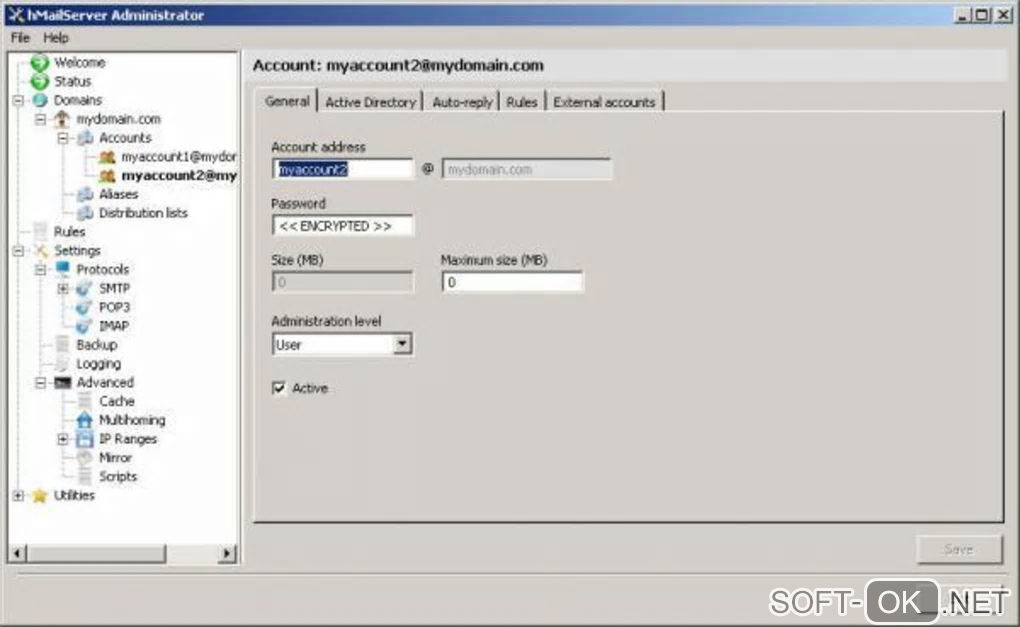This screenshot has height=627, width=1020.
Task: Open the IP Ranges icon
Action: point(84,439)
